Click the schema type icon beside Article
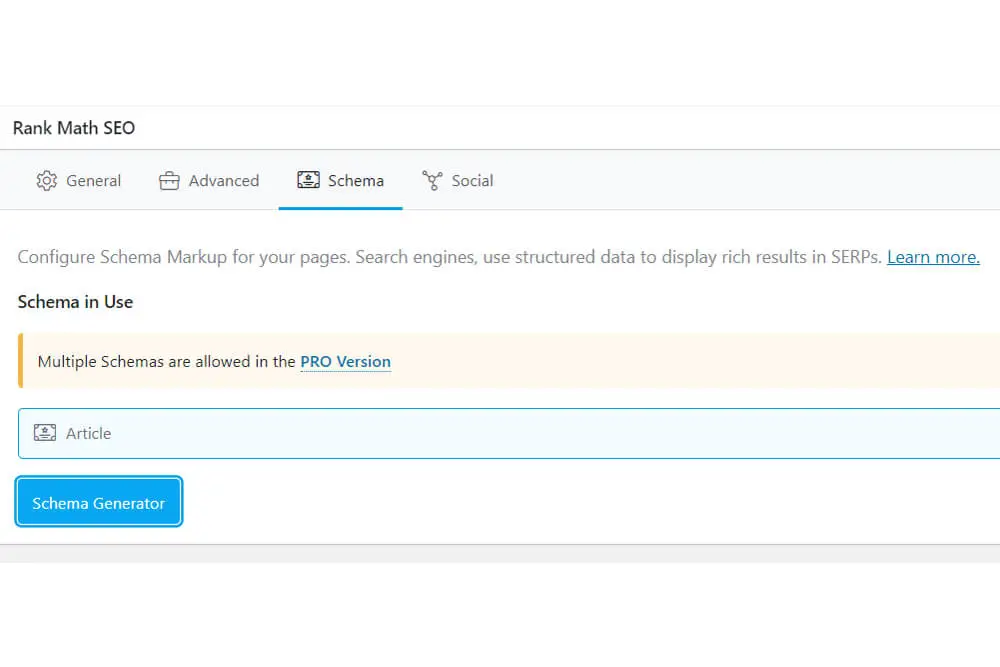The width and height of the screenshot is (1000, 667). coord(45,432)
